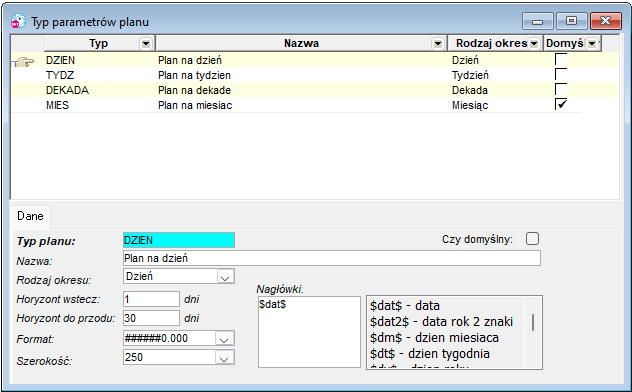632x392 pixels.
Task: Sort by Rodzaj okresu column header
Action: coord(495,44)
